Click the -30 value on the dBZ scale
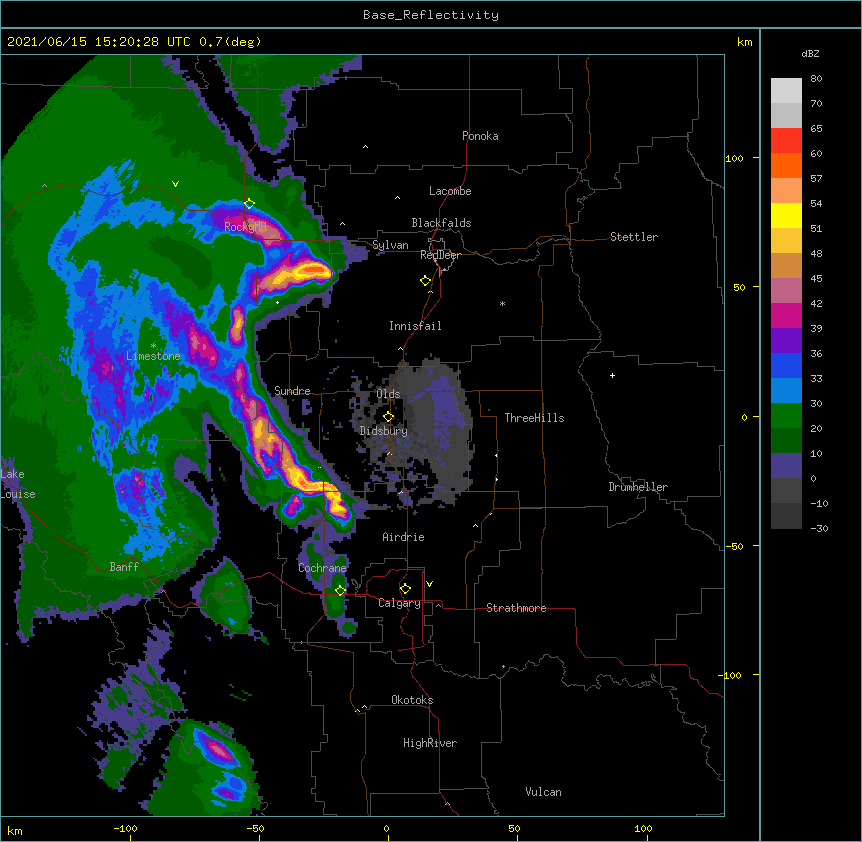This screenshot has height=842, width=862. 819,528
